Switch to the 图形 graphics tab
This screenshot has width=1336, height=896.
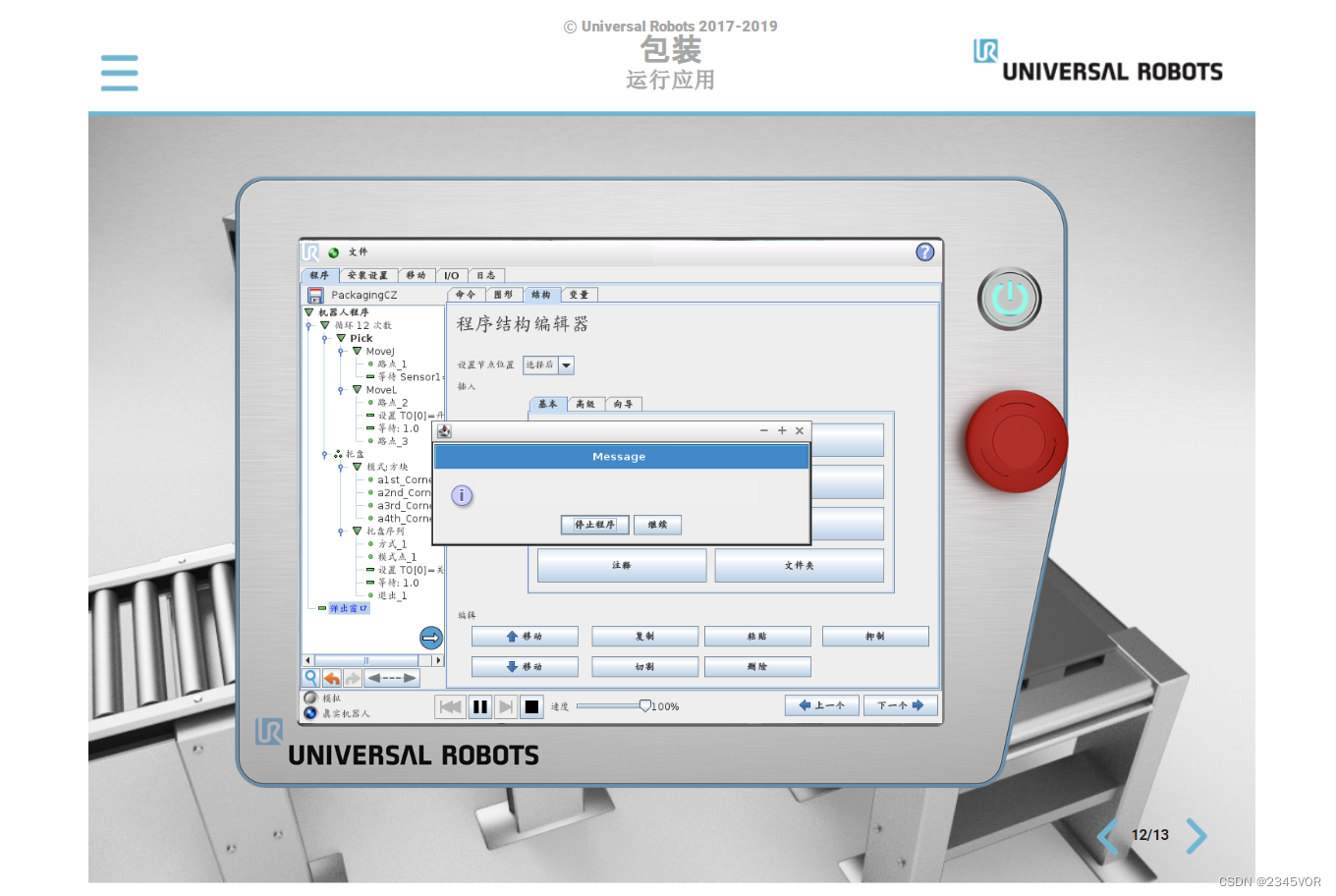504,295
